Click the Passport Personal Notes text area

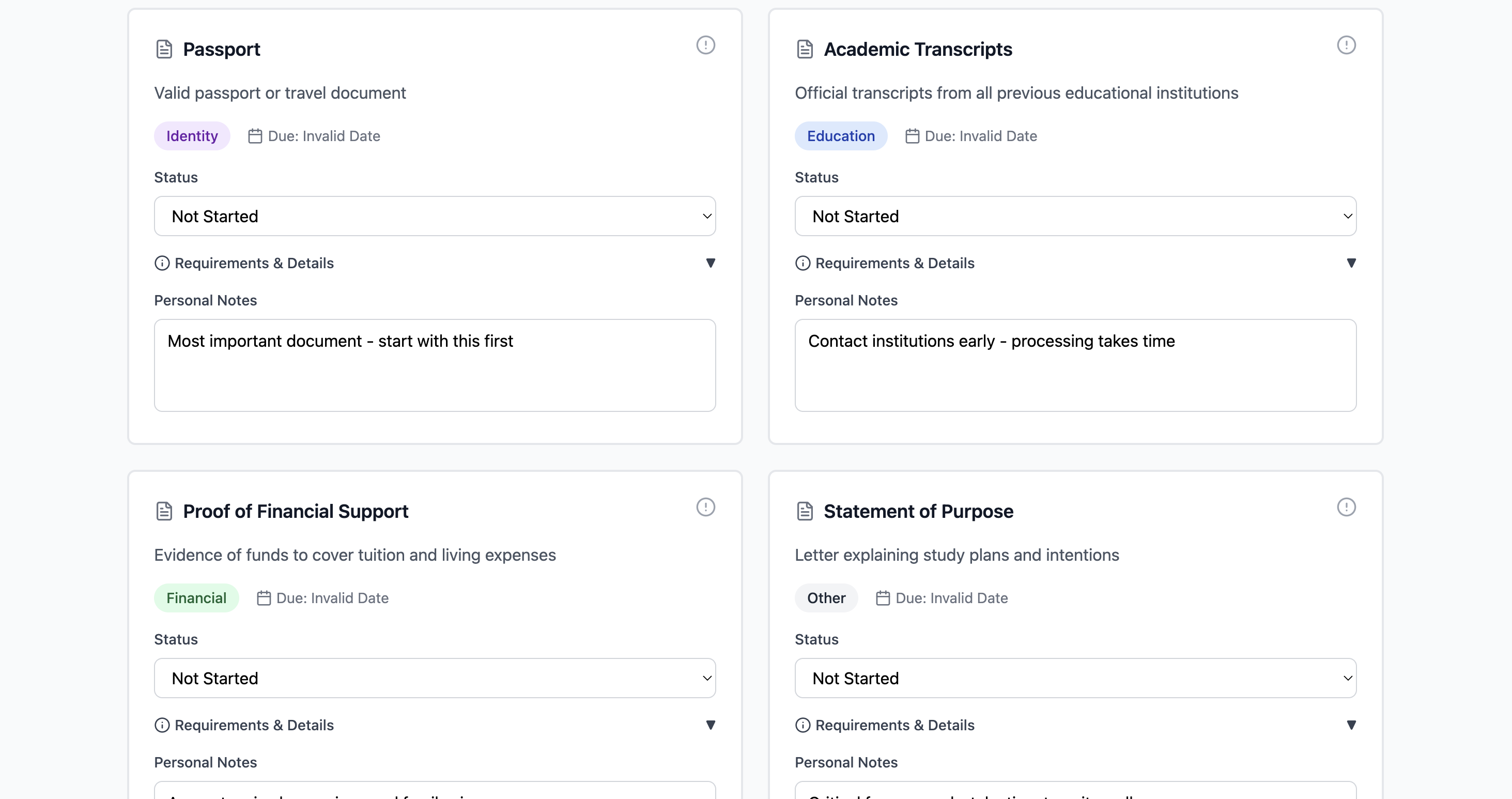[x=435, y=365]
